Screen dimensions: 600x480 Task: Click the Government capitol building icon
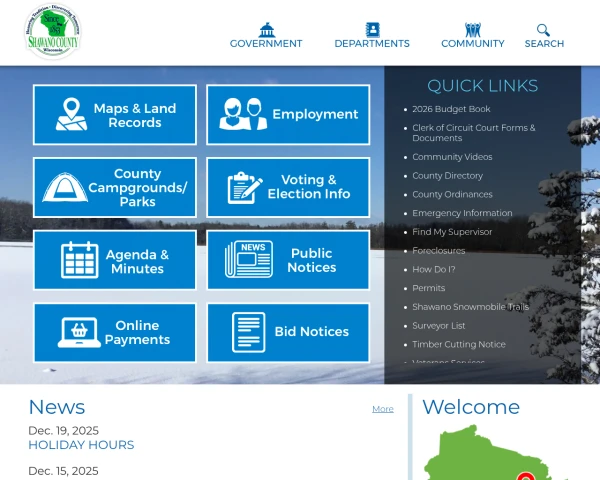pyautogui.click(x=267, y=30)
